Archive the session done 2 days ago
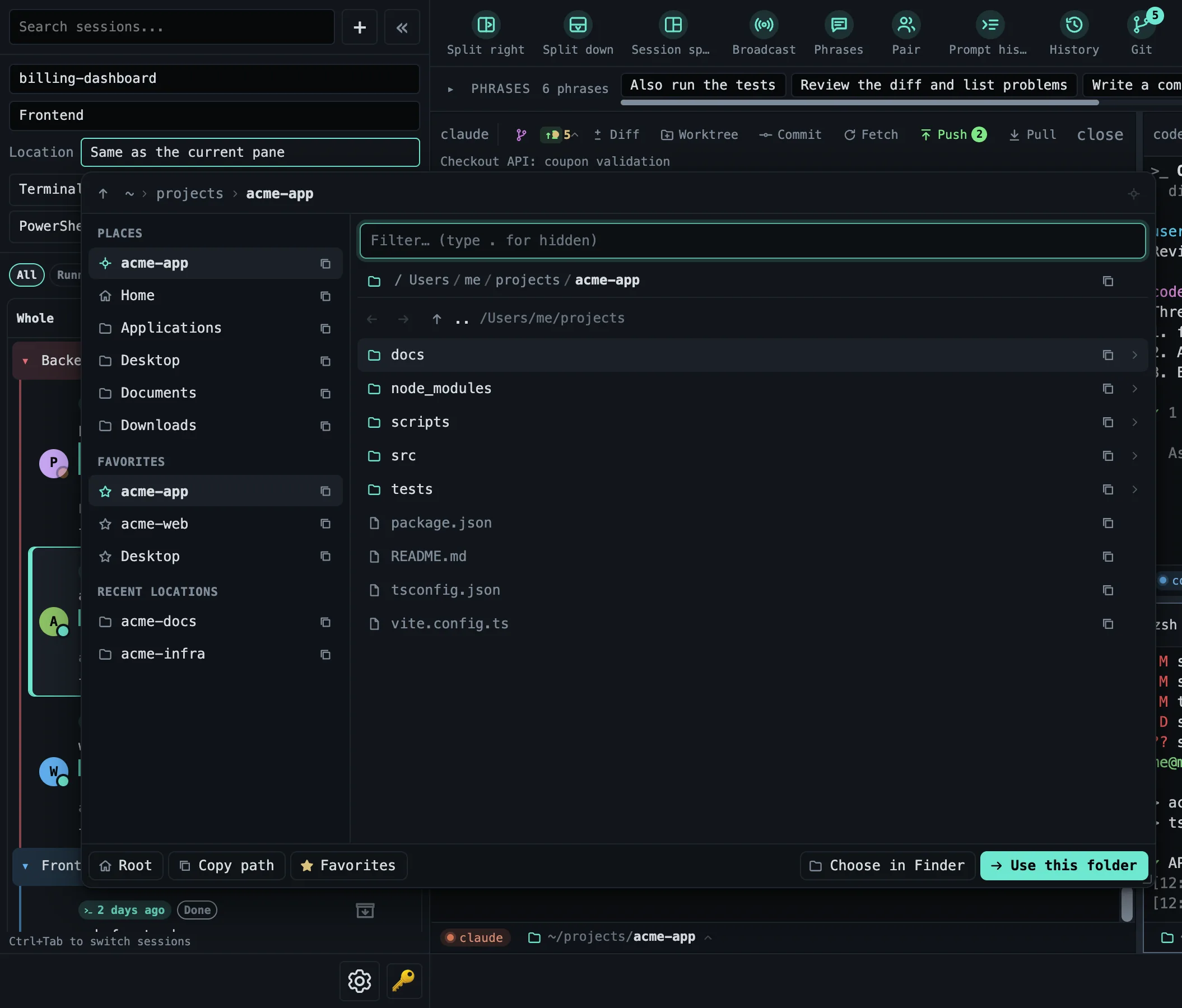 tap(365, 910)
